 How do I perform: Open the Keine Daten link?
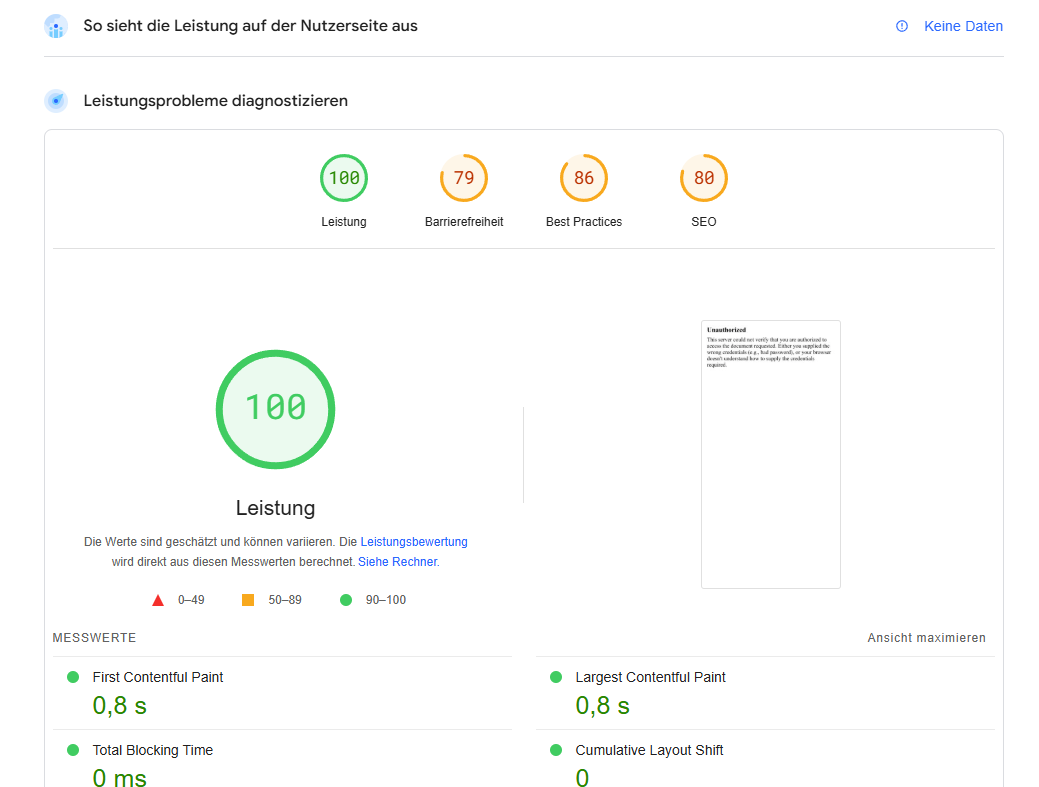[963, 26]
